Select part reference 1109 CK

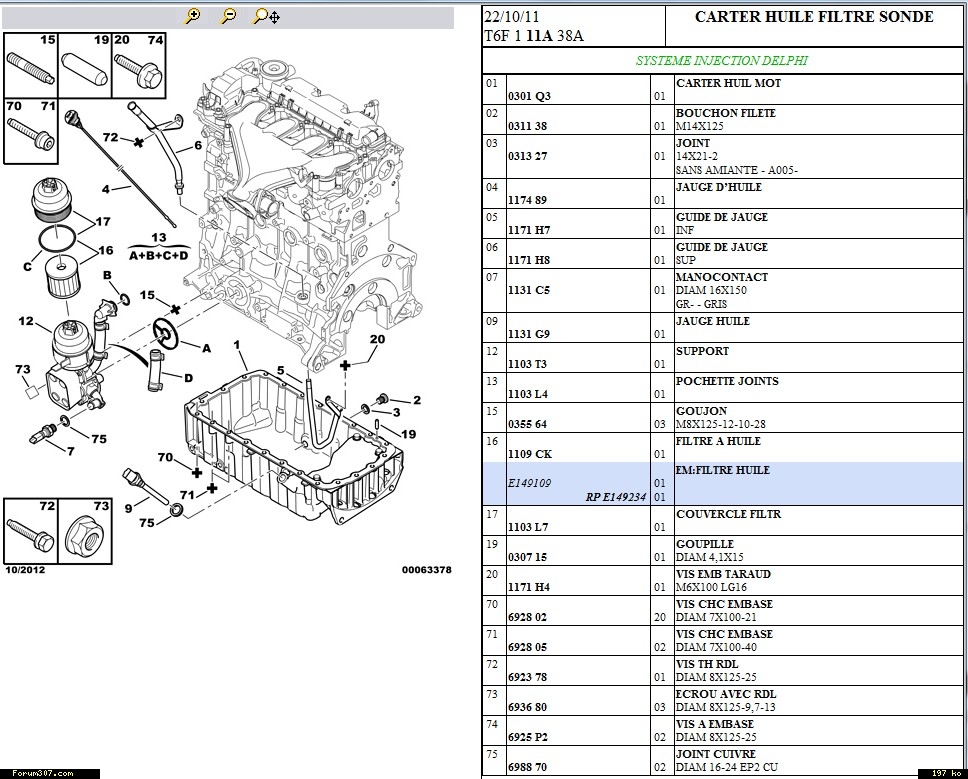click(x=530, y=454)
